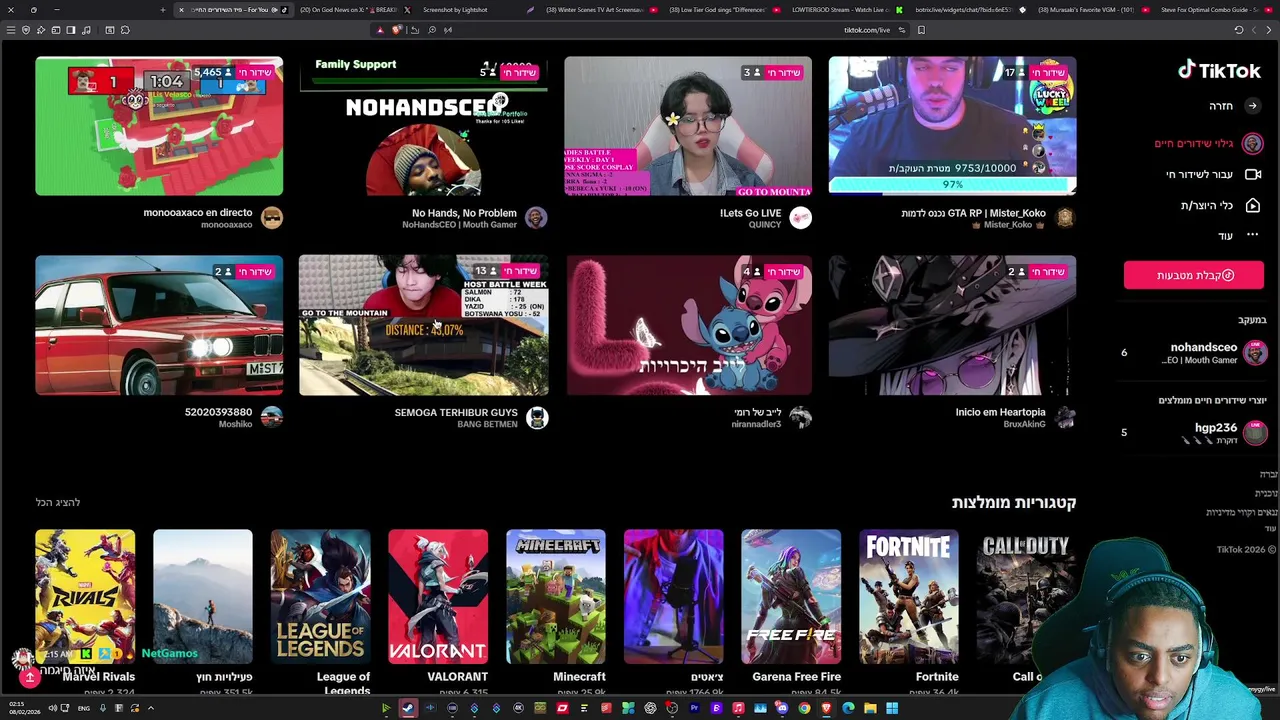Open the Inicio em Heartopia stream
The height and width of the screenshot is (720, 1280).
(952, 326)
